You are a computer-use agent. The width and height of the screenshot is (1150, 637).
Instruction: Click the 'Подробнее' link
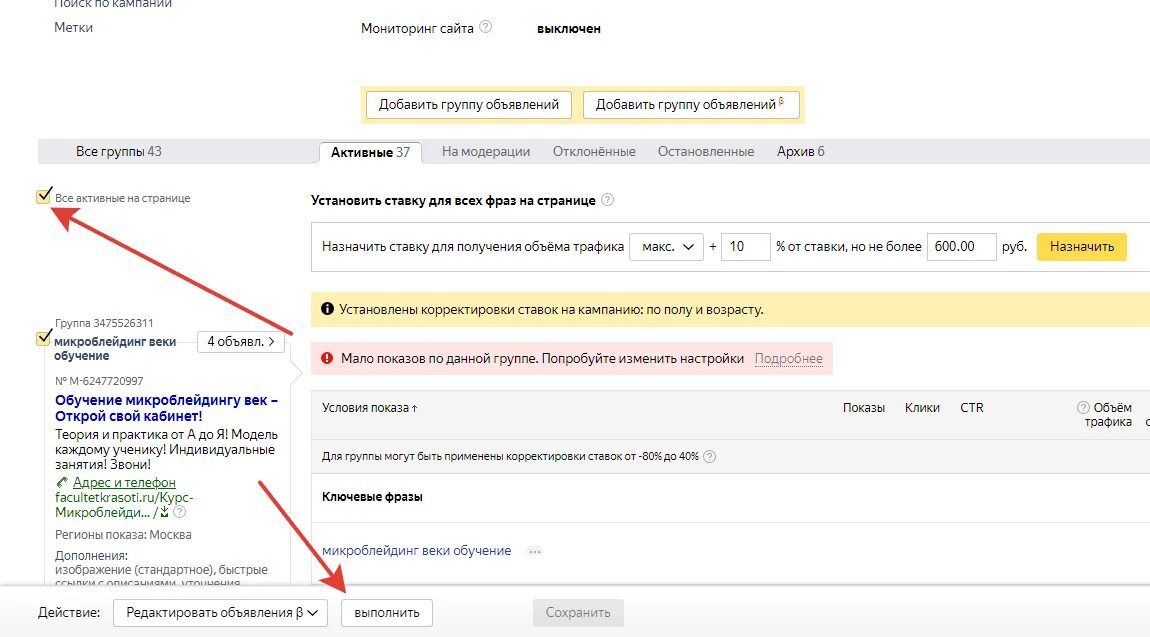[789, 359]
